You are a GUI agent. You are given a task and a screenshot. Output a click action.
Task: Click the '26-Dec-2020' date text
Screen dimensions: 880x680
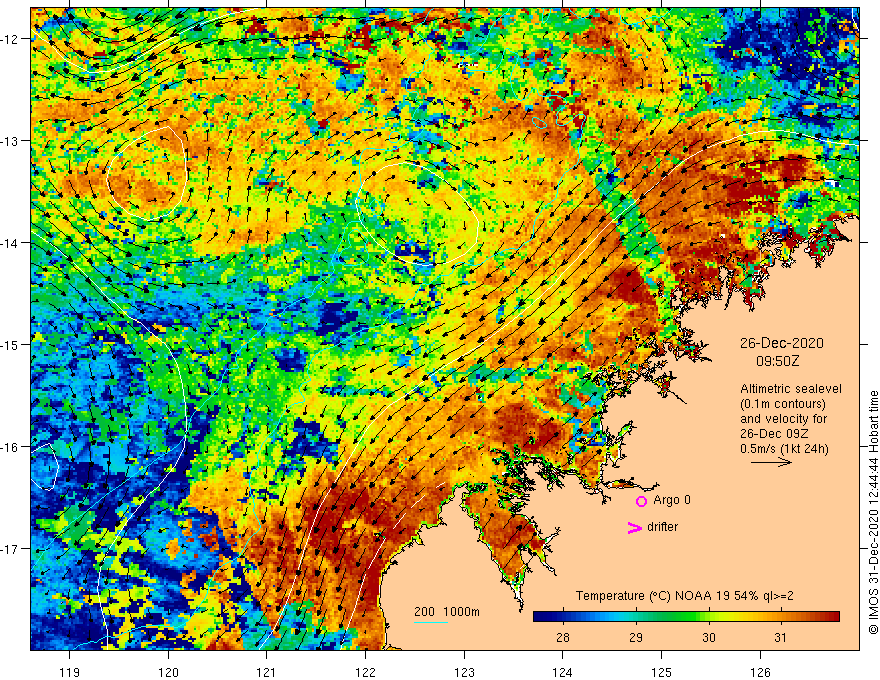click(781, 343)
